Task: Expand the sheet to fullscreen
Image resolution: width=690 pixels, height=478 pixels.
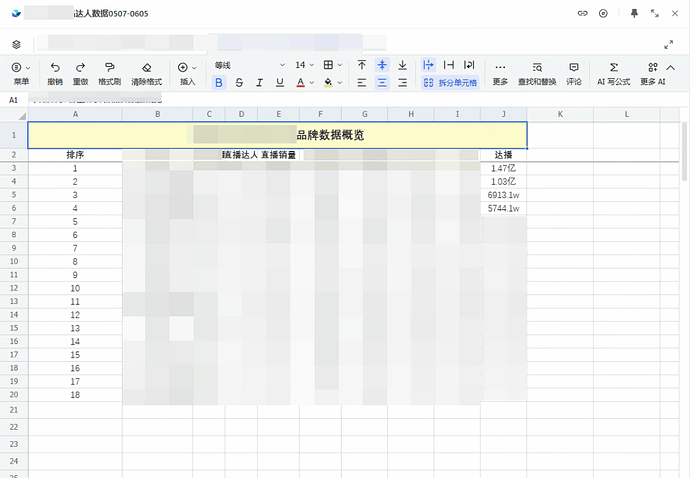Action: coord(668,44)
